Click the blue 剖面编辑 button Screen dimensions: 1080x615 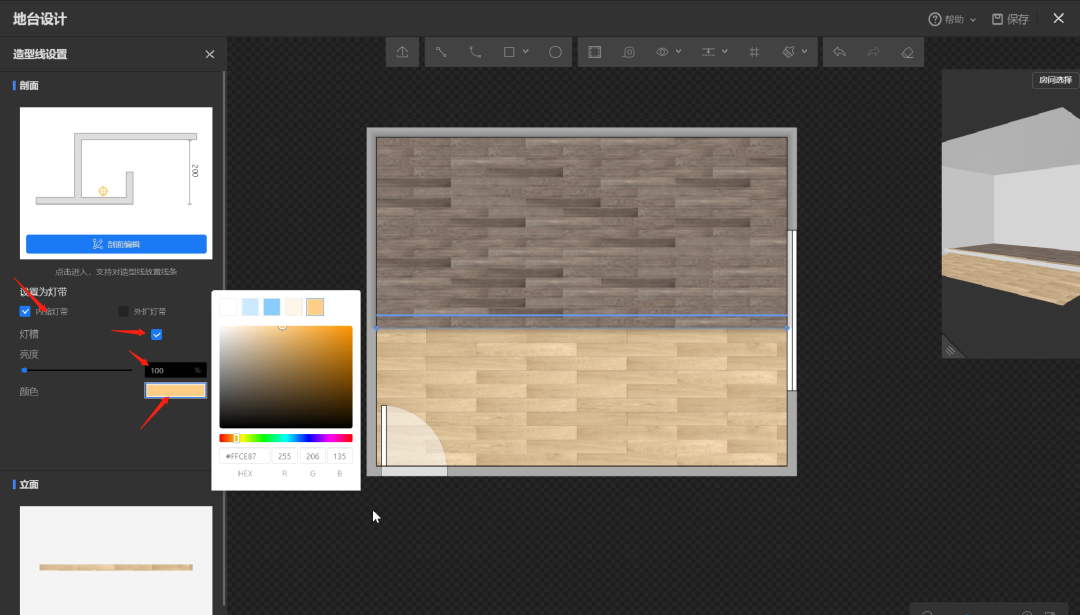[x=116, y=244]
